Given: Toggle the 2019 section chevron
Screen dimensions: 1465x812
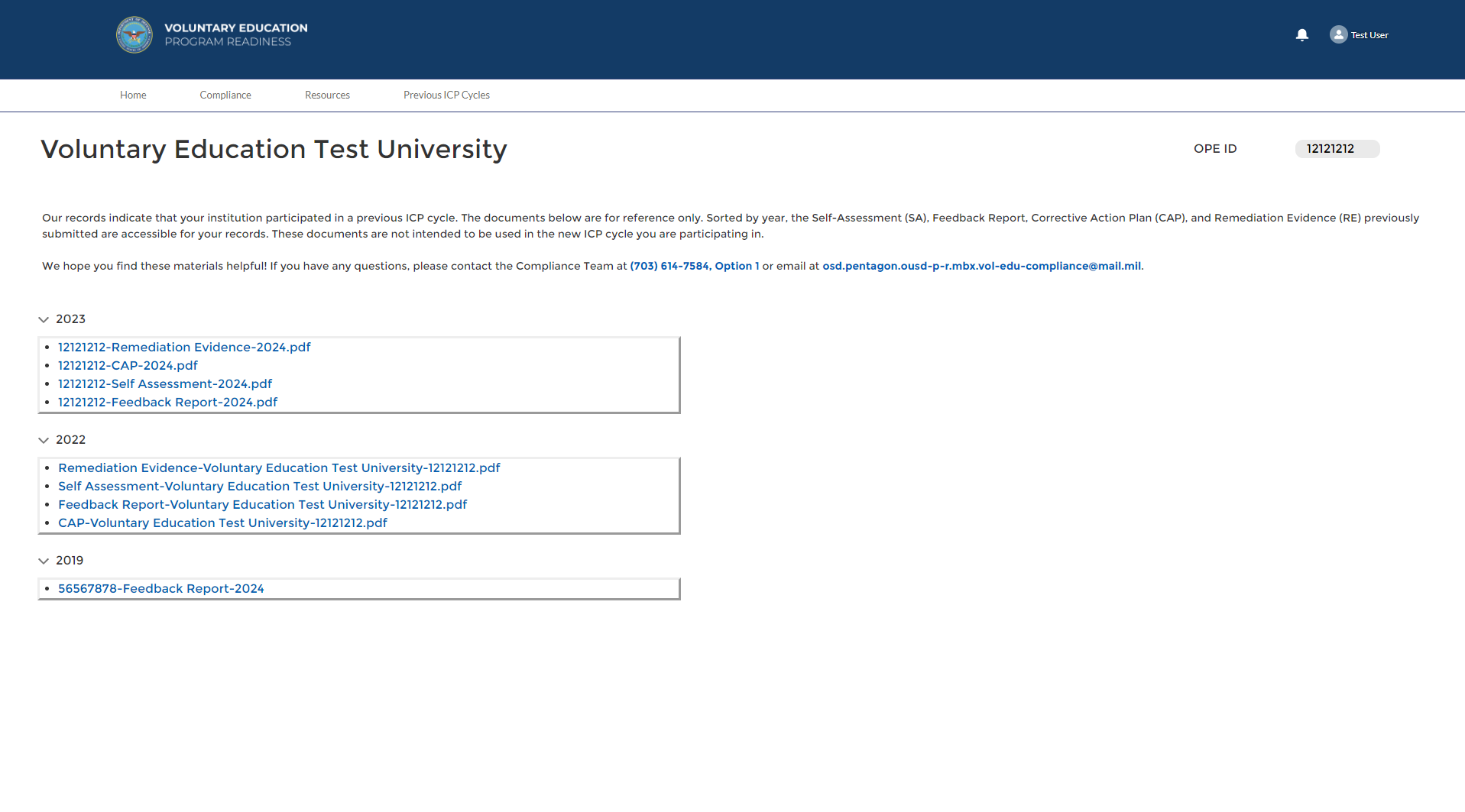Looking at the screenshot, I should click(44, 561).
